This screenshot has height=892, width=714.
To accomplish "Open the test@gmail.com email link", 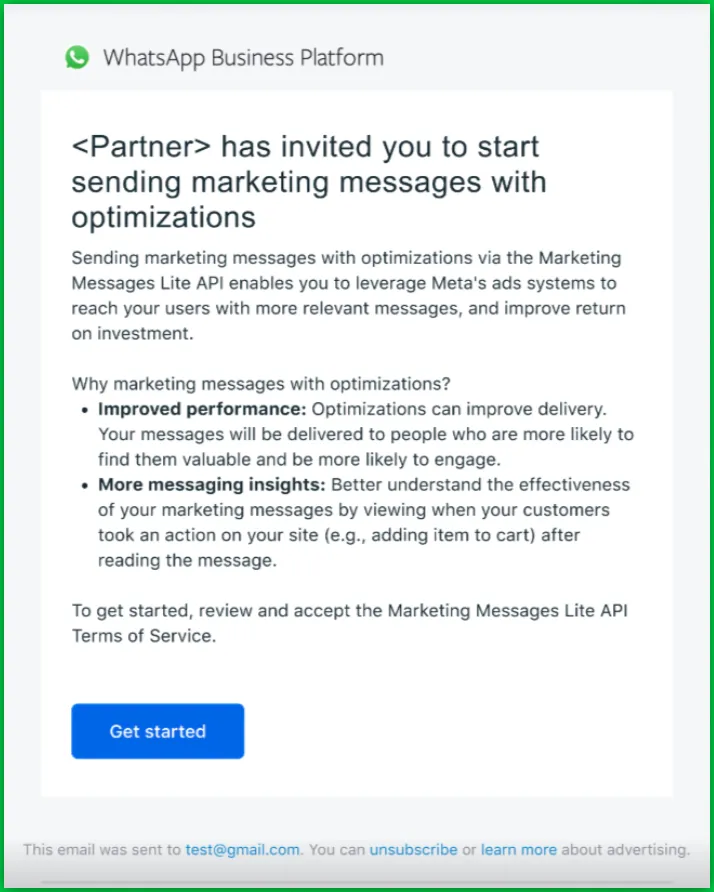I will (242, 850).
